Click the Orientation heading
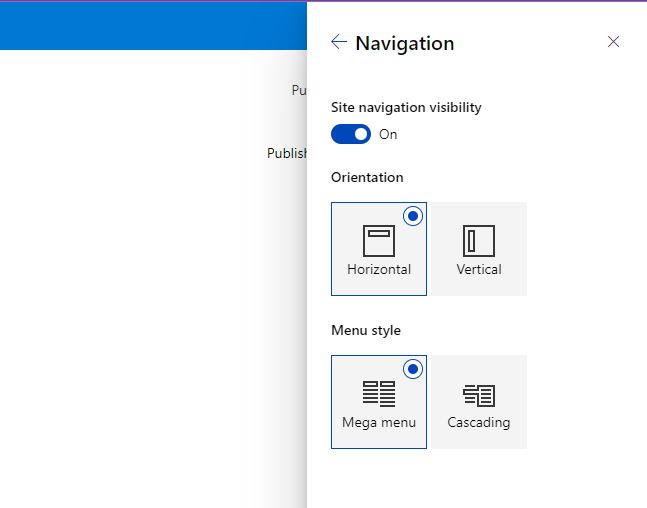647x508 pixels. (x=367, y=177)
